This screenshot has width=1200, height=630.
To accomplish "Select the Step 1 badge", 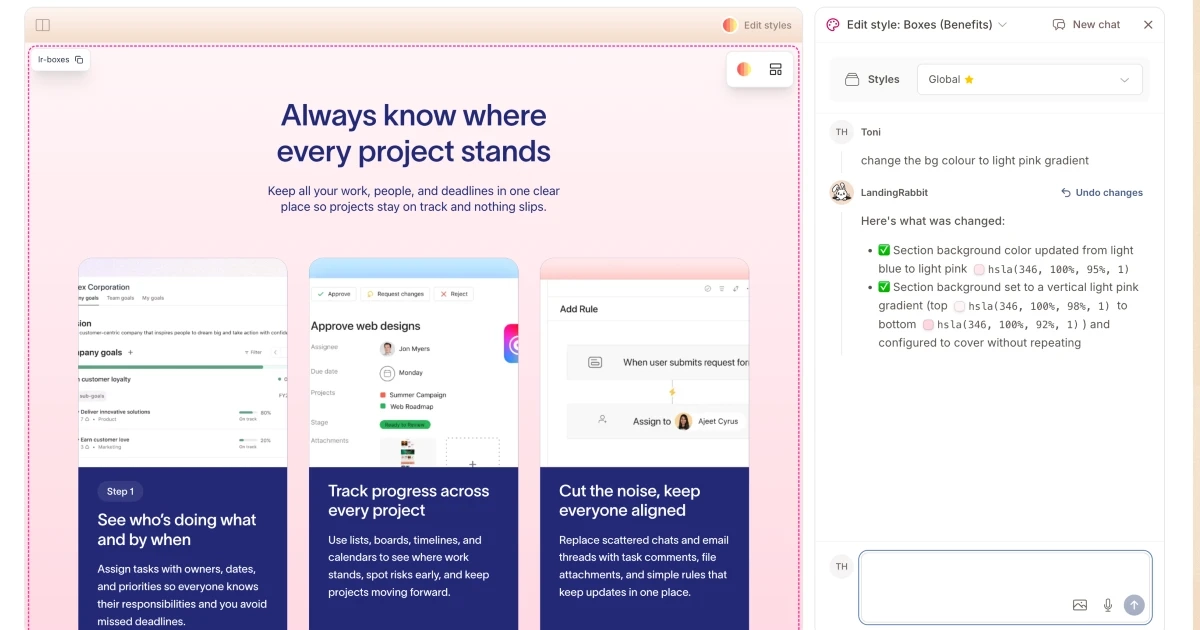I will [x=120, y=491].
